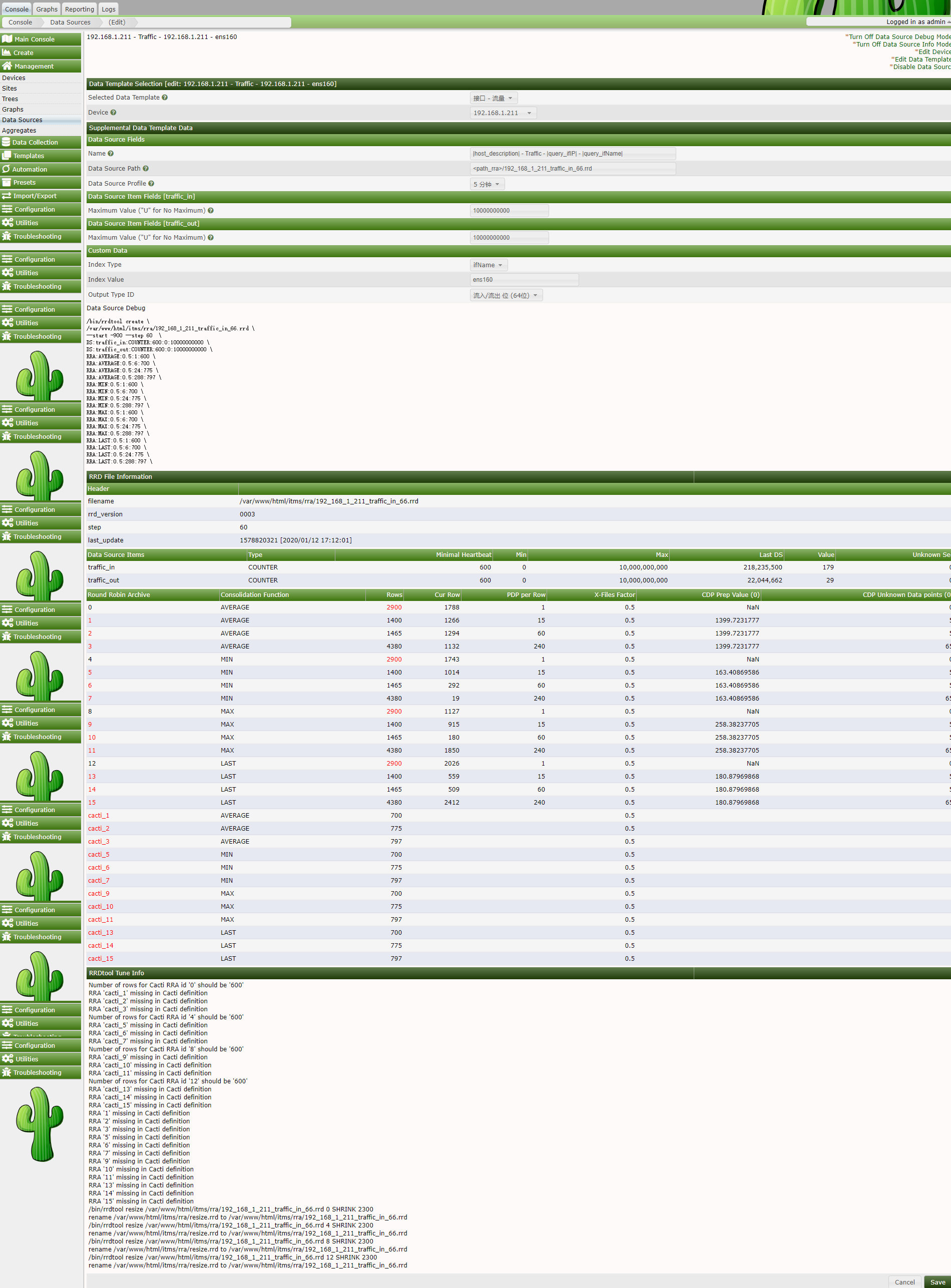Image resolution: width=951 pixels, height=1288 pixels.
Task: Click the Data Source Path input field
Action: pyautogui.click(x=573, y=169)
